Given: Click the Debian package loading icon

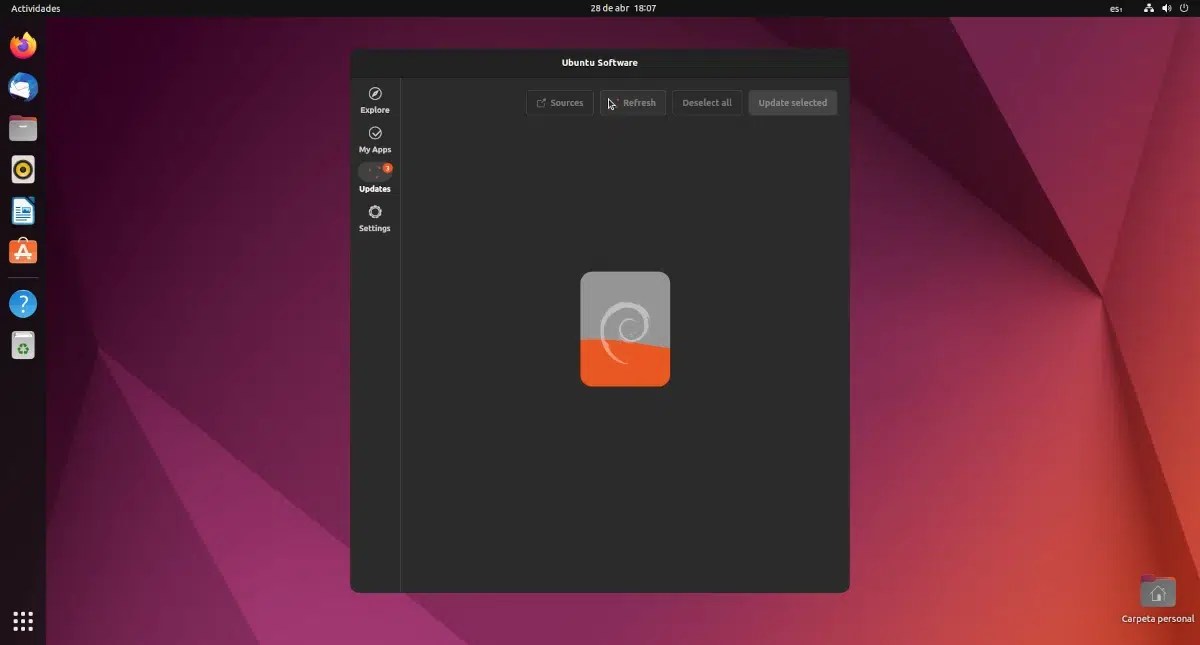Looking at the screenshot, I should (625, 329).
